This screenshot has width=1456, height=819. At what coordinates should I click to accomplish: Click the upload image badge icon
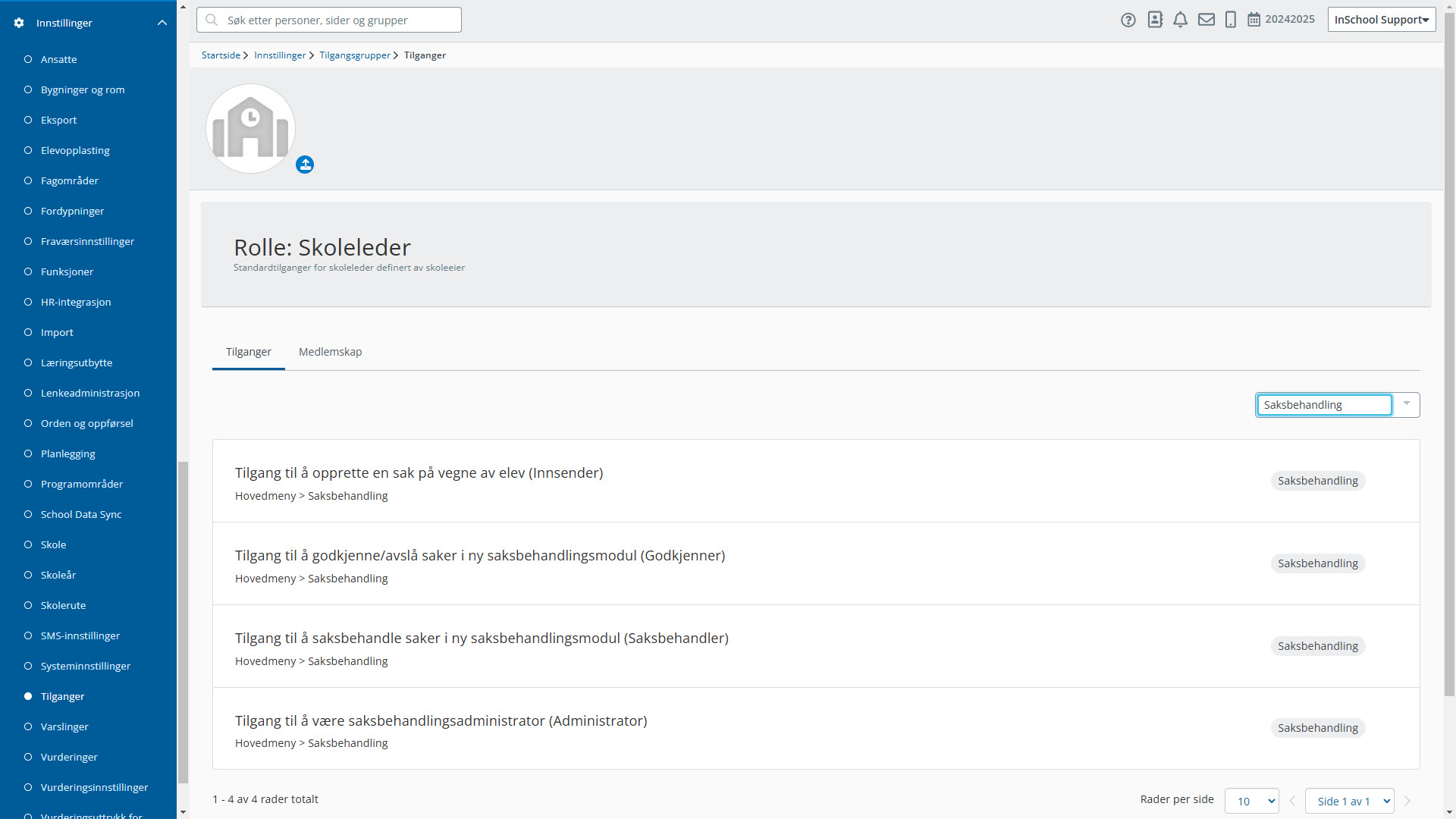[305, 165]
